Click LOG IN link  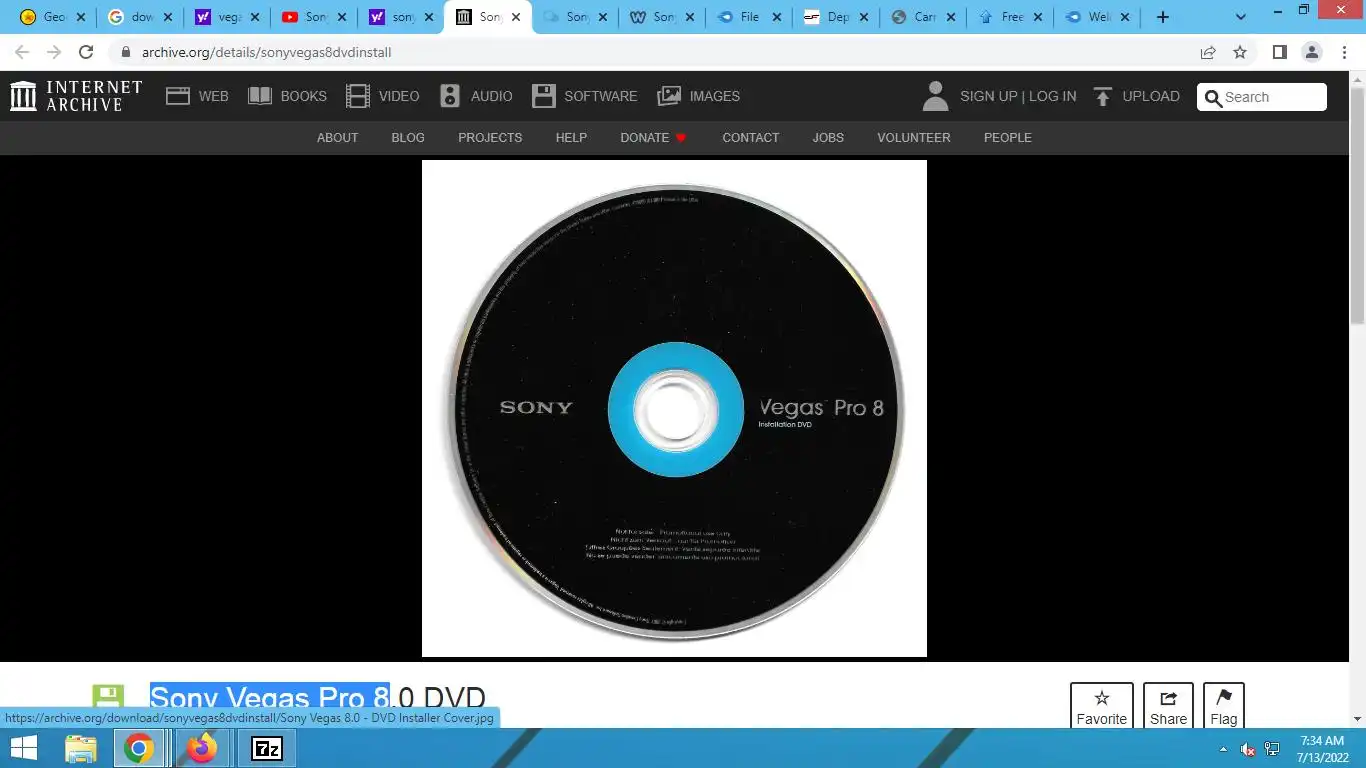click(1053, 96)
